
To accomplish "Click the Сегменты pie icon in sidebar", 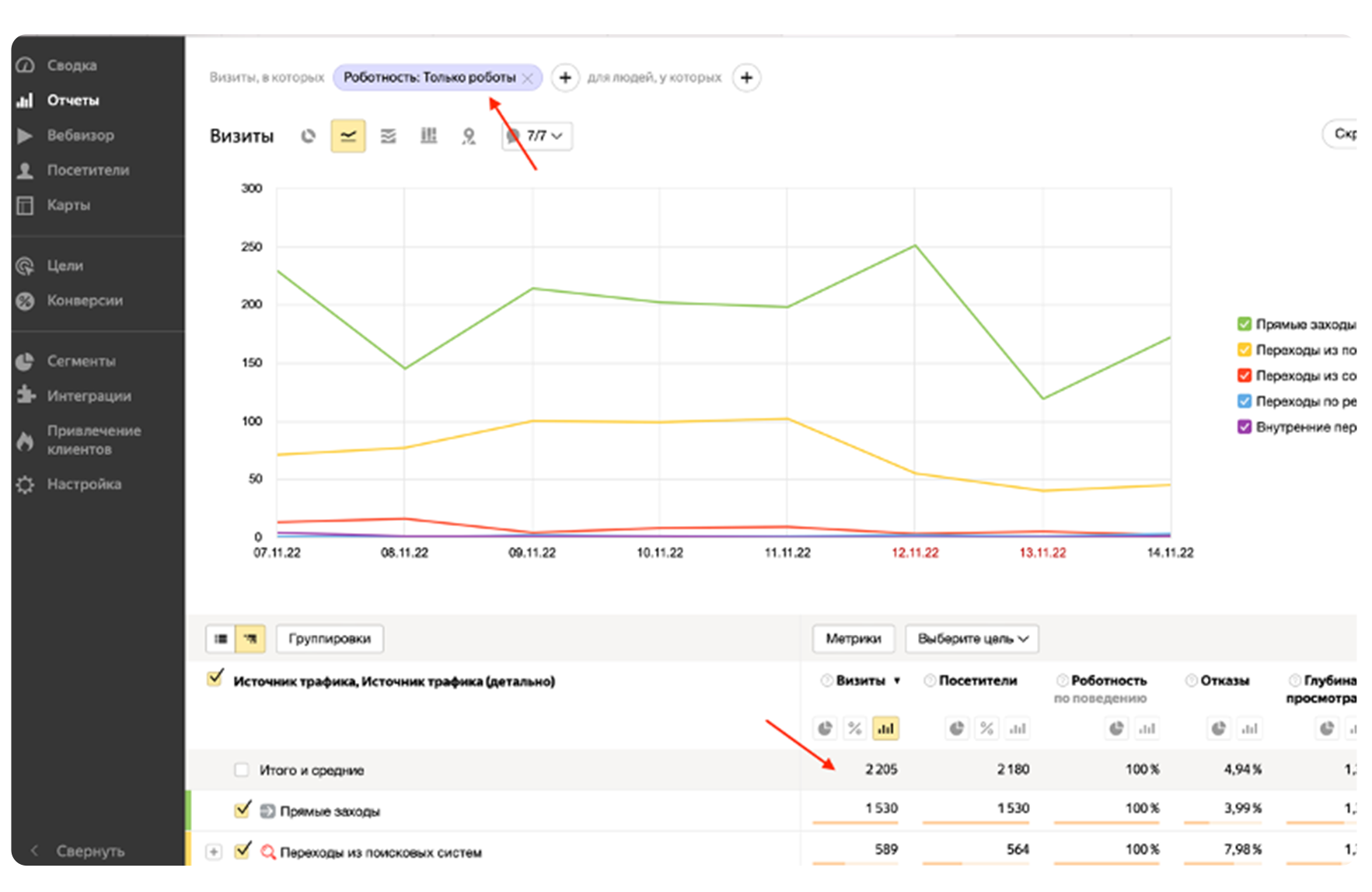I will [26, 361].
